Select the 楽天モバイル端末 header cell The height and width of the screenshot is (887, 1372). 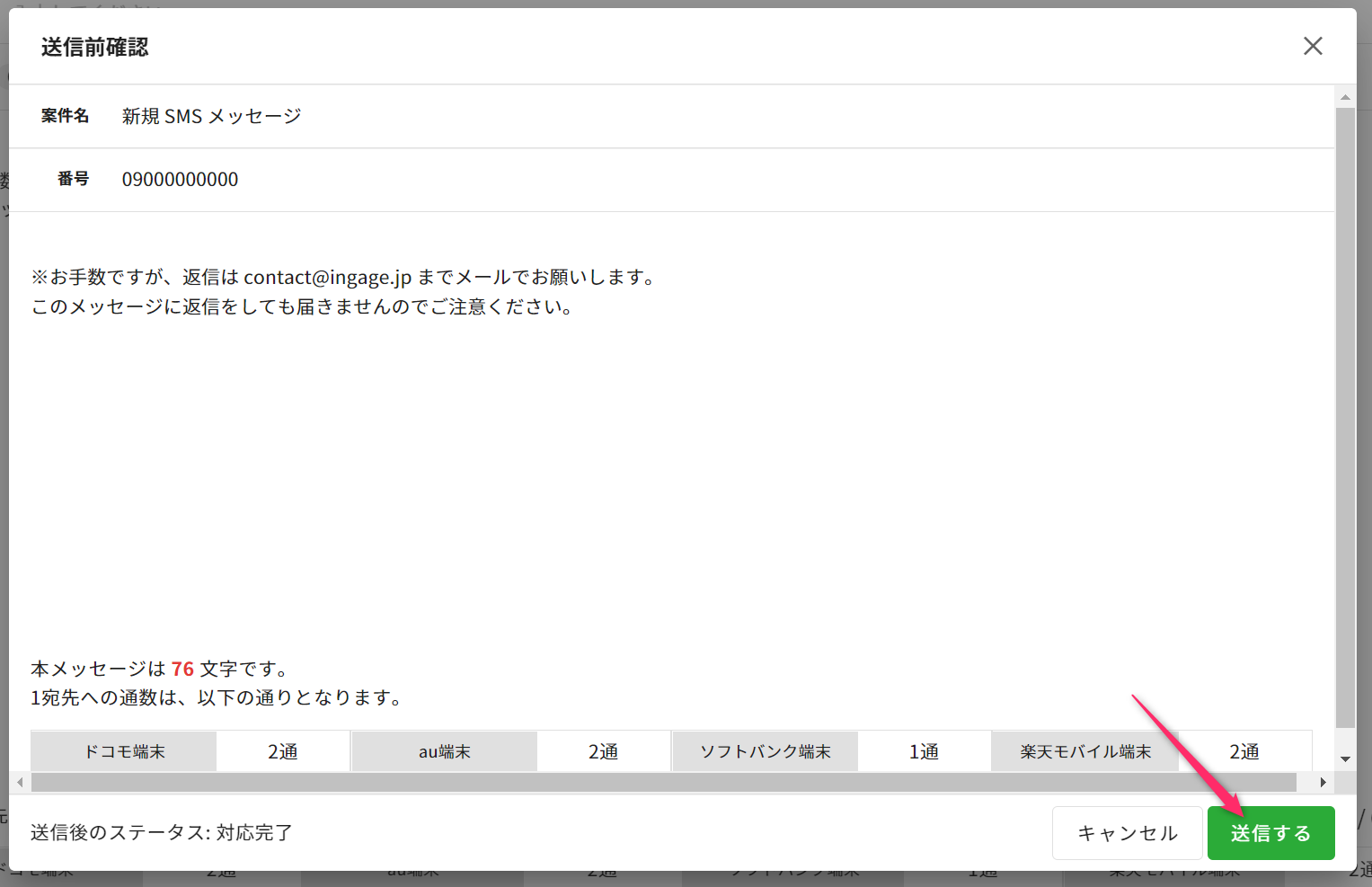1085,751
